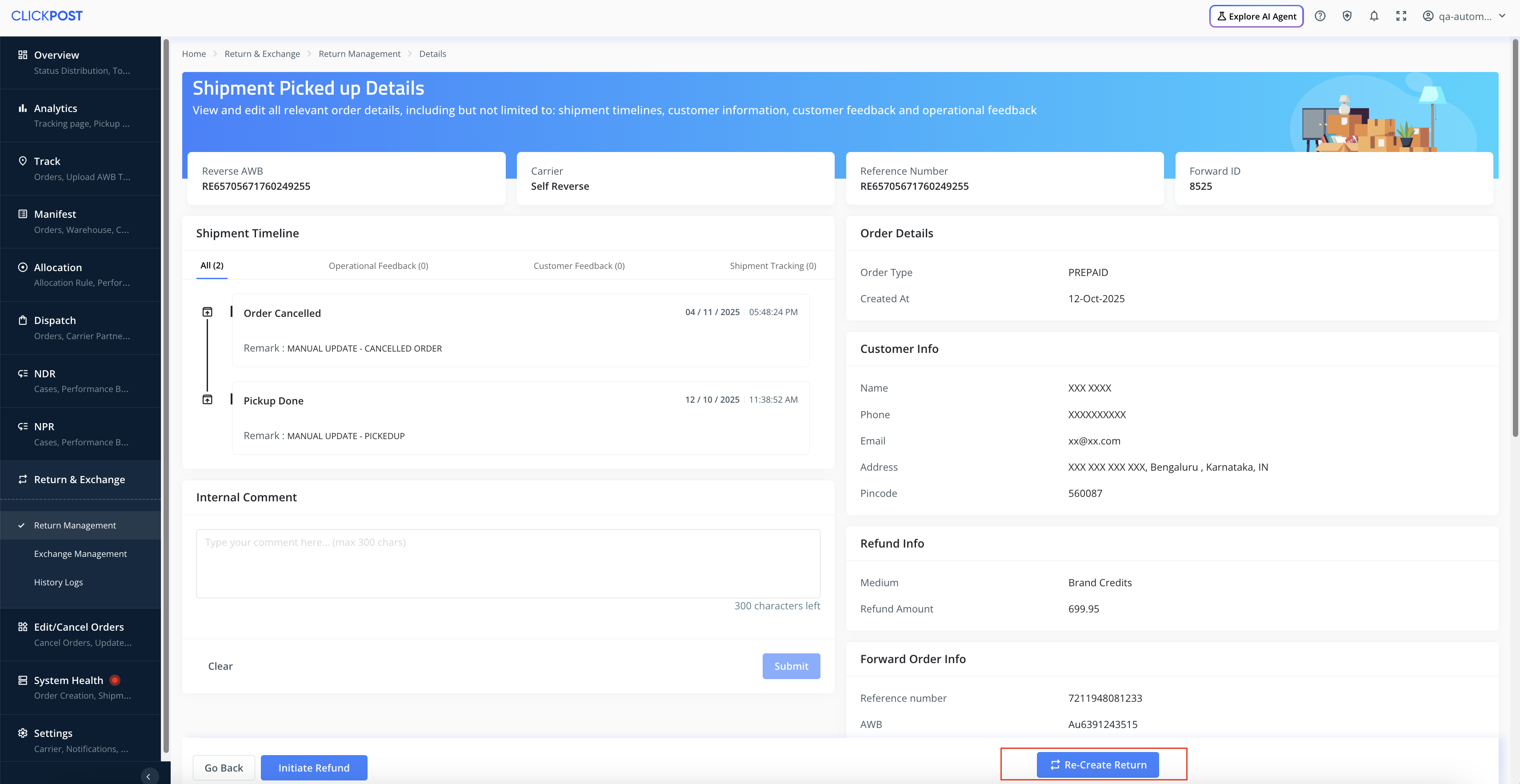Toggle fullscreen mode icon
Screen dimensions: 1520x784
tap(1401, 16)
